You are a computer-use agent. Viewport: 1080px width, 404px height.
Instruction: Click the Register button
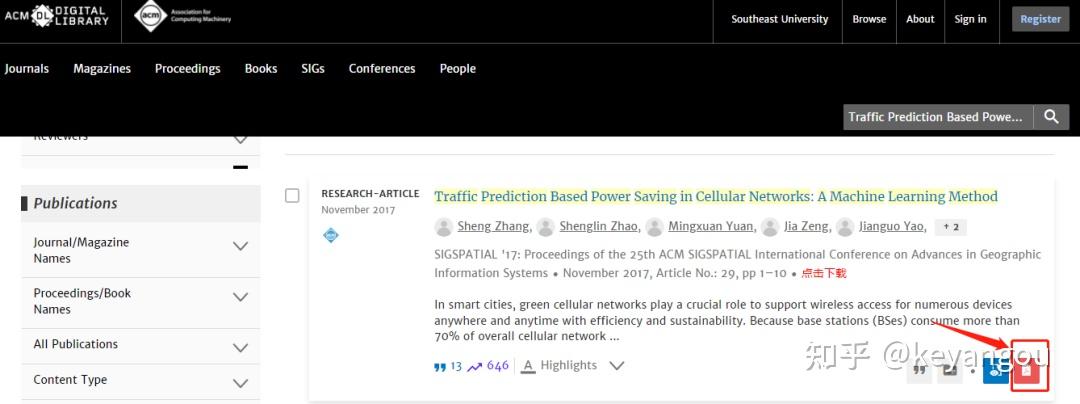tap(1040, 19)
